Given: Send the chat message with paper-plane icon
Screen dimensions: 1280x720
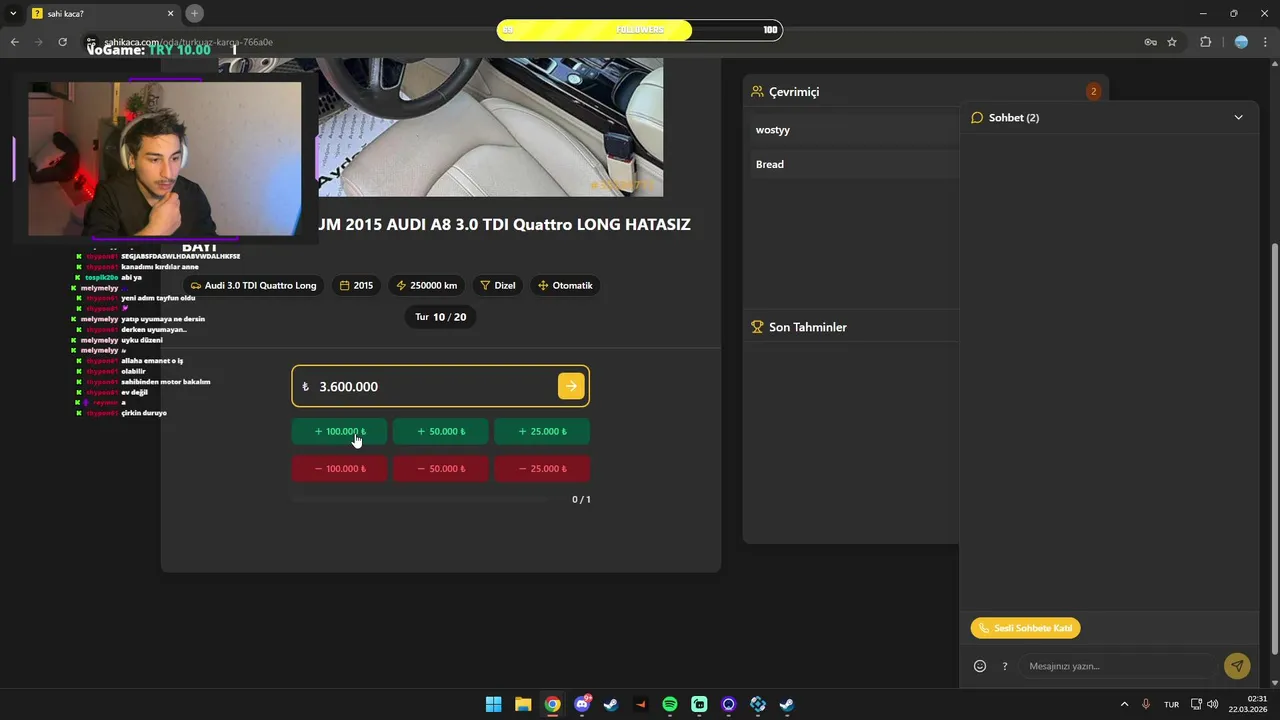Looking at the screenshot, I should (x=1237, y=666).
